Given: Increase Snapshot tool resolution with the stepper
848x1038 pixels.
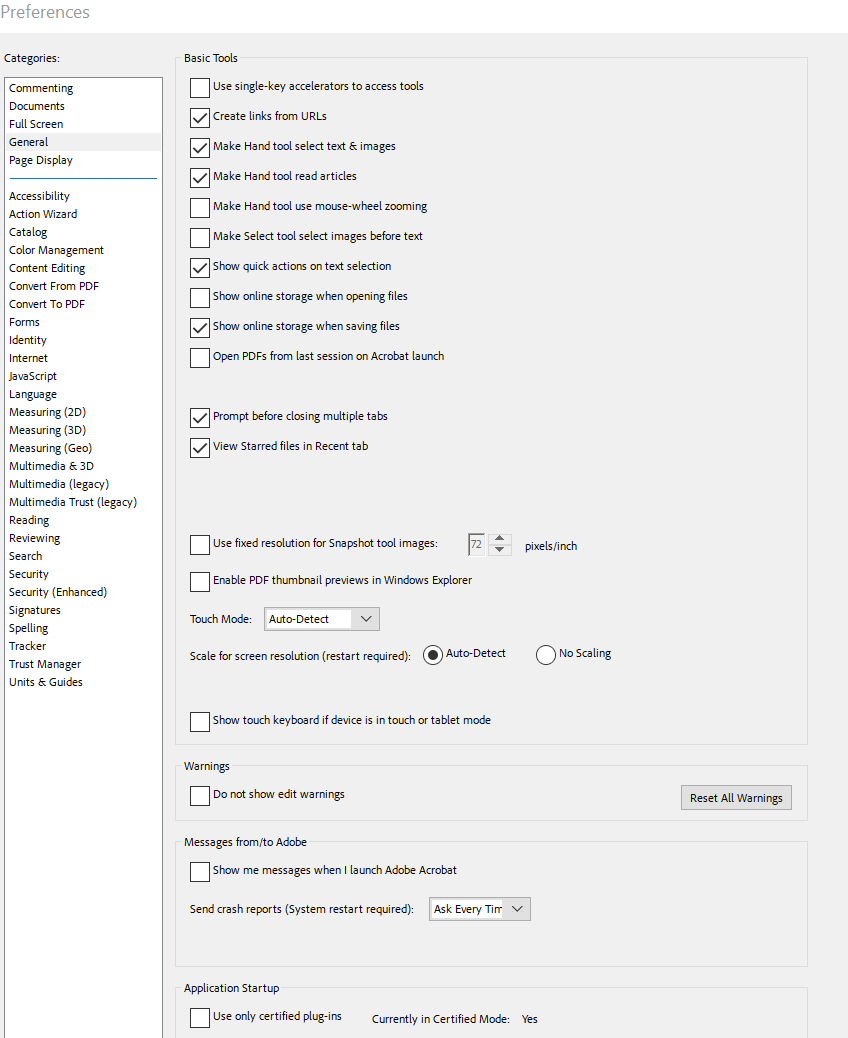Looking at the screenshot, I should [x=500, y=539].
